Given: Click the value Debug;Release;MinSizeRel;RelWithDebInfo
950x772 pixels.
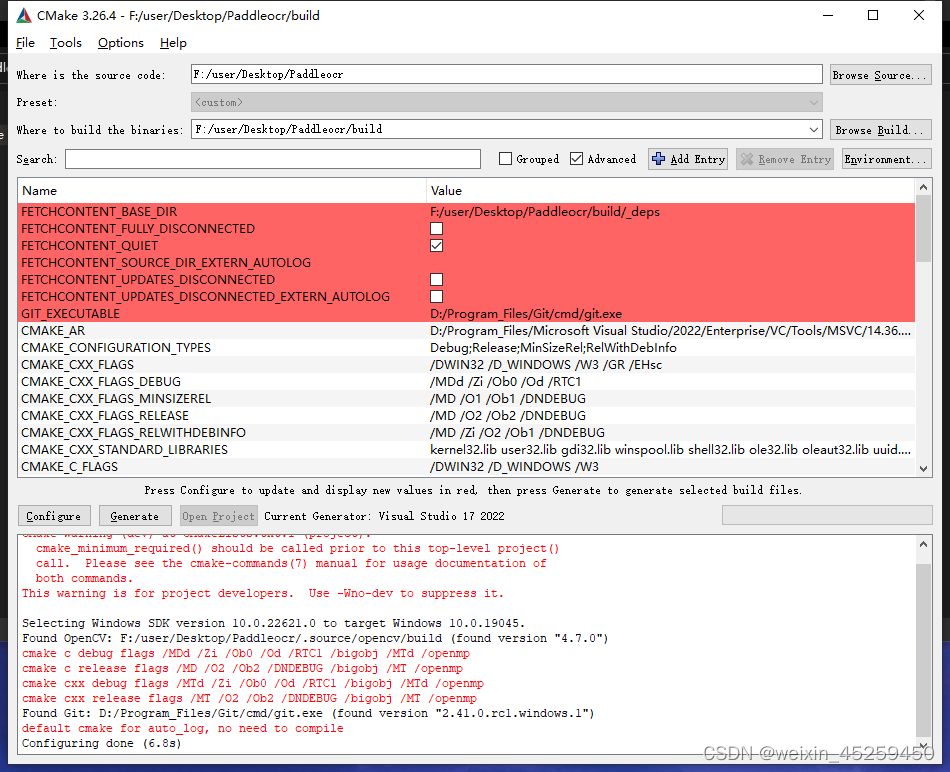Looking at the screenshot, I should [x=553, y=347].
